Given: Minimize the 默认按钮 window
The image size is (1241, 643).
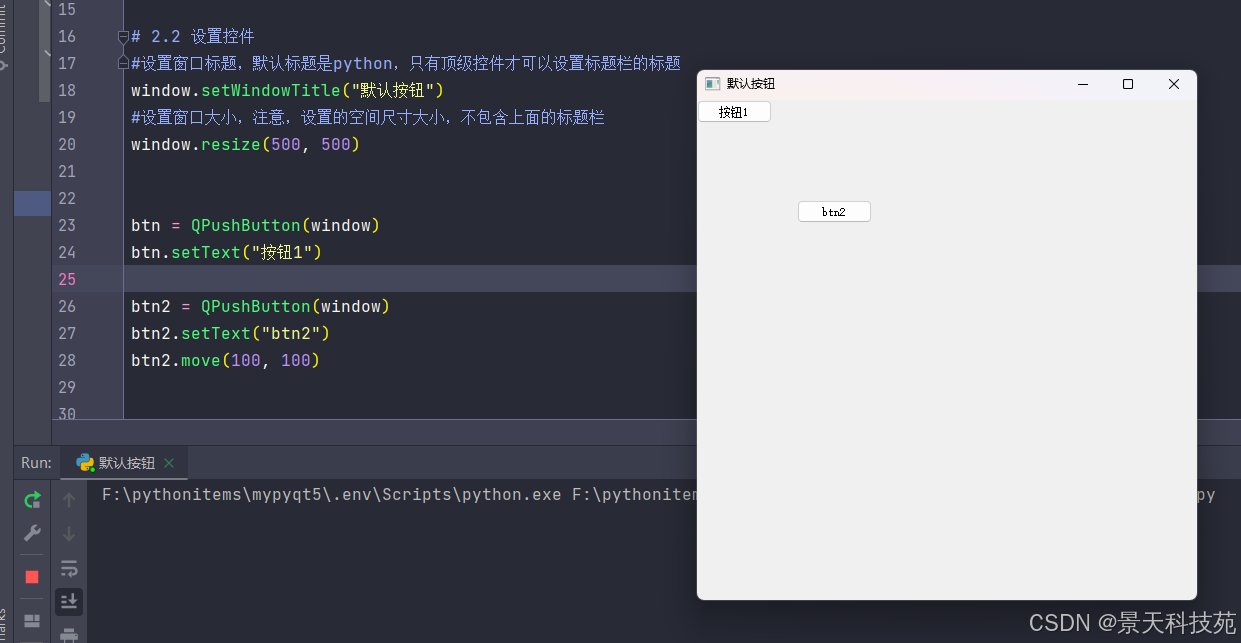Looking at the screenshot, I should 1082,84.
